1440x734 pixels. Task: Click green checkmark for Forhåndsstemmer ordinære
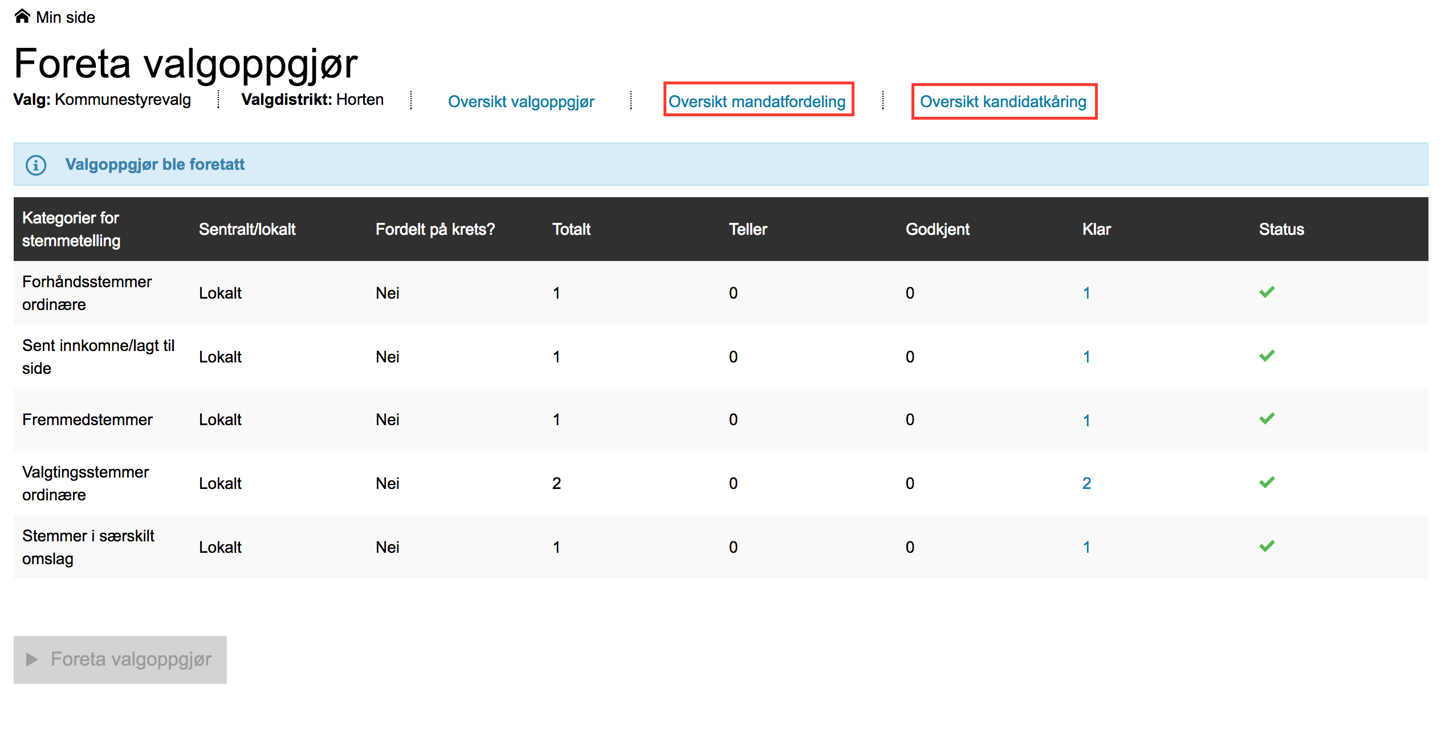tap(1267, 292)
